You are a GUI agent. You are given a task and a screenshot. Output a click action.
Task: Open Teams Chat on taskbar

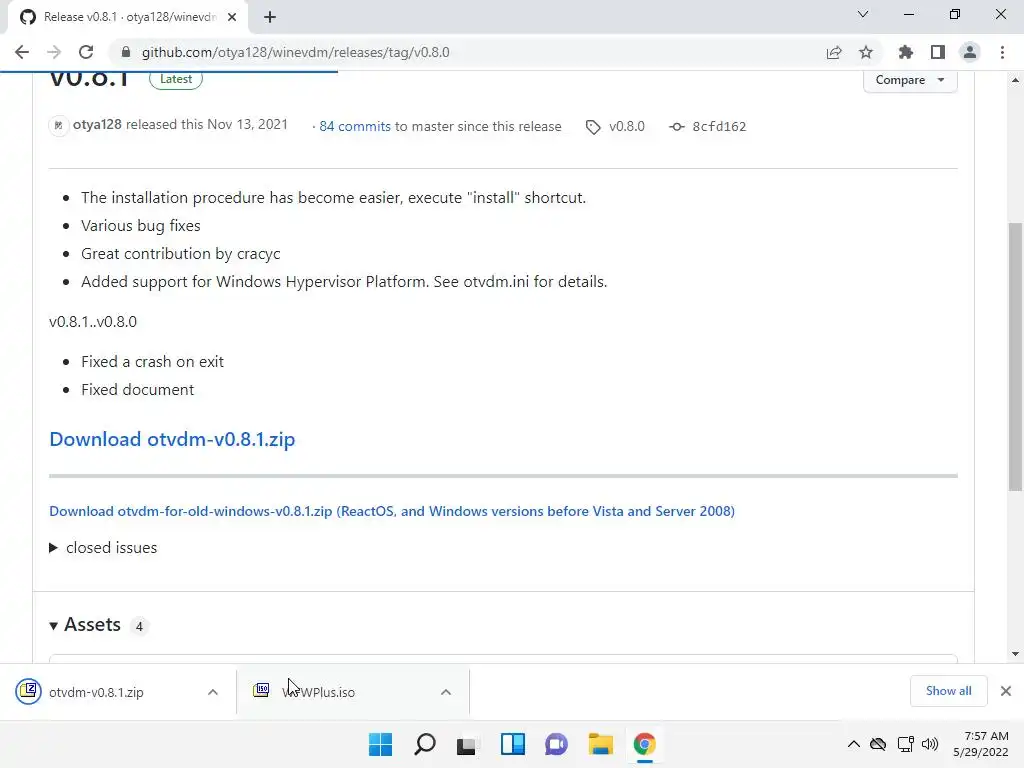tap(556, 744)
